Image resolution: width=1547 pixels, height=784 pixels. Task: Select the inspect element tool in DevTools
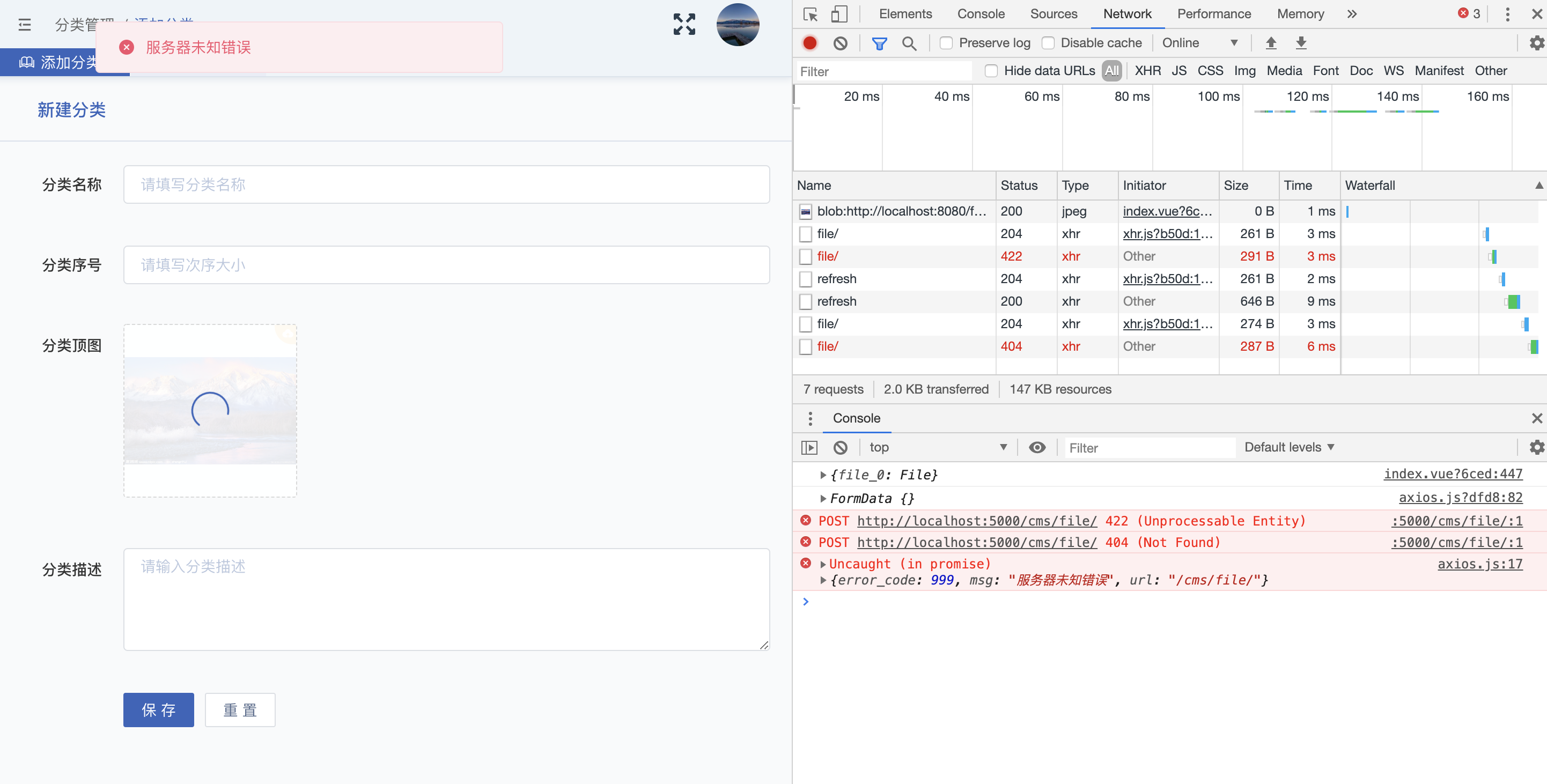coord(810,14)
